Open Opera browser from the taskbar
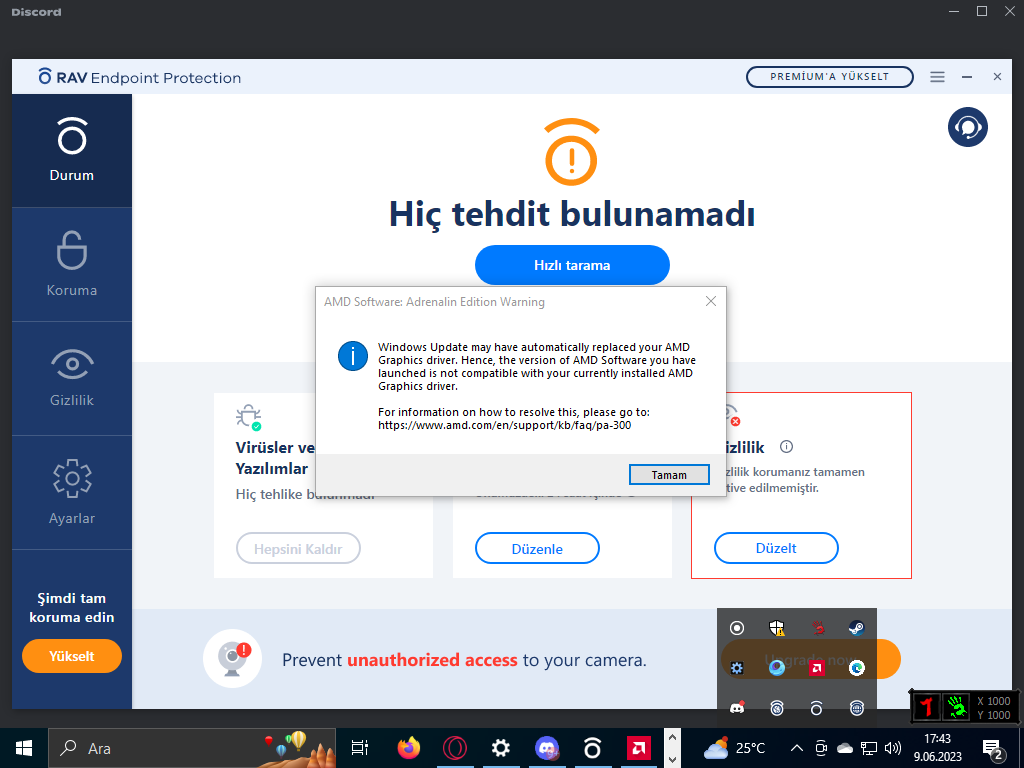The width and height of the screenshot is (1024, 768). coord(455,748)
